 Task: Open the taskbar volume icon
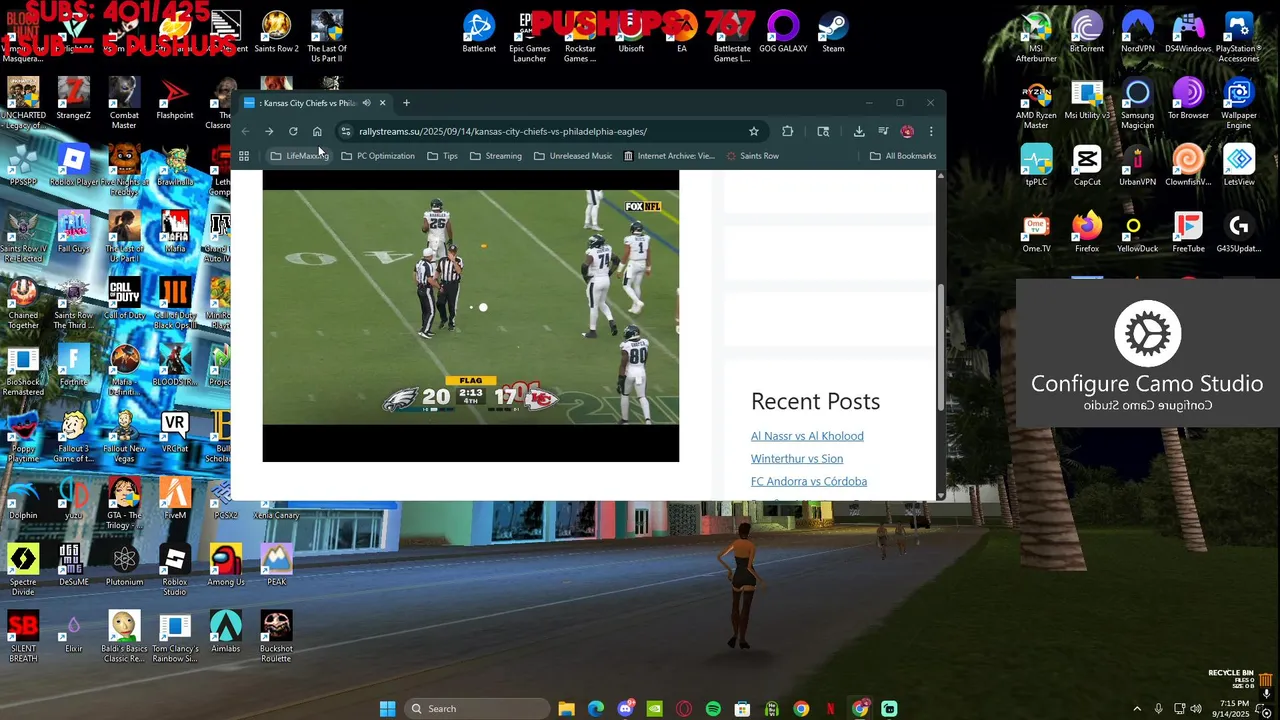pos(1196,709)
